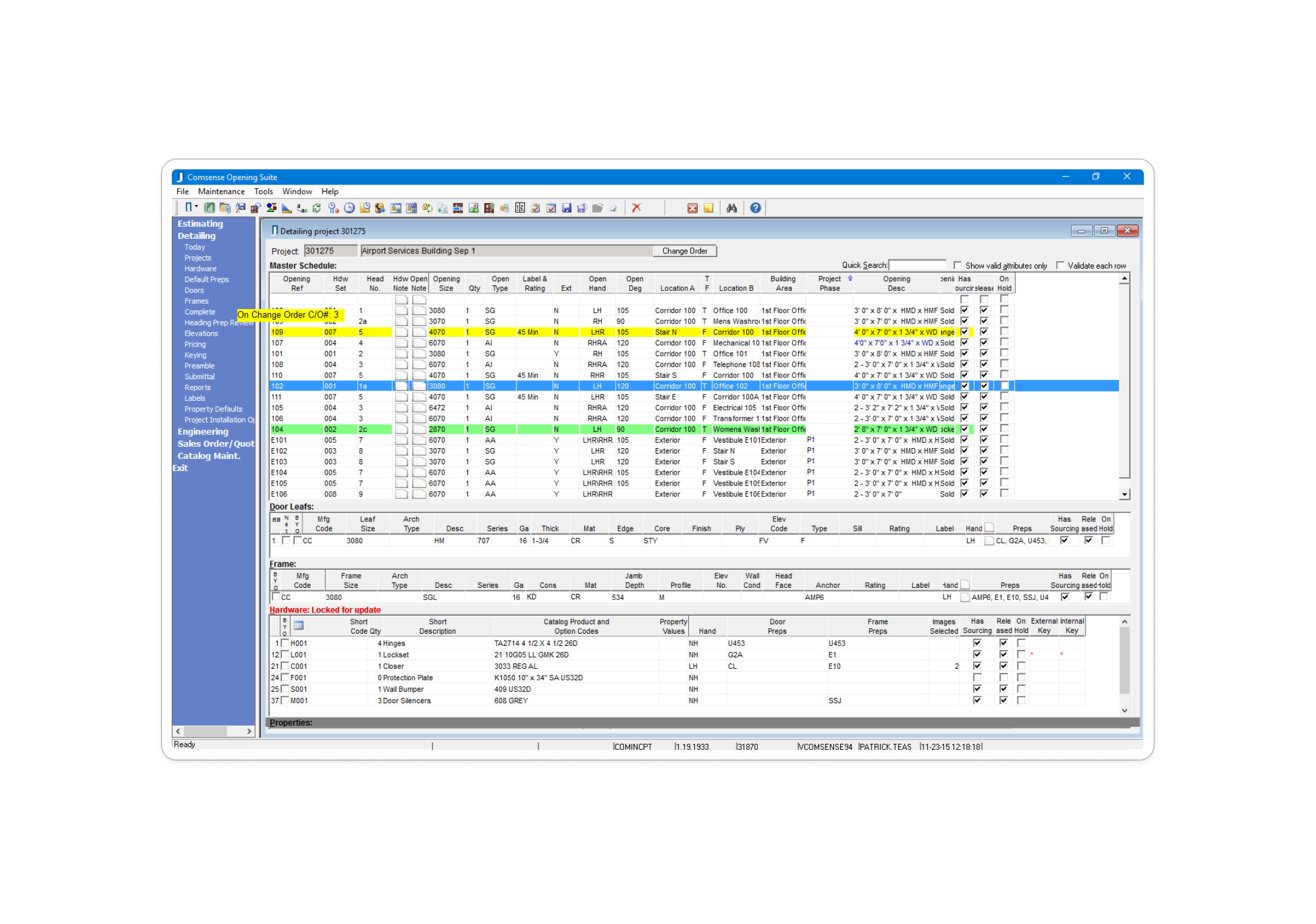Toggle On Hold checkbox for opening 109
The width and height of the screenshot is (1316, 924).
coord(1004,332)
